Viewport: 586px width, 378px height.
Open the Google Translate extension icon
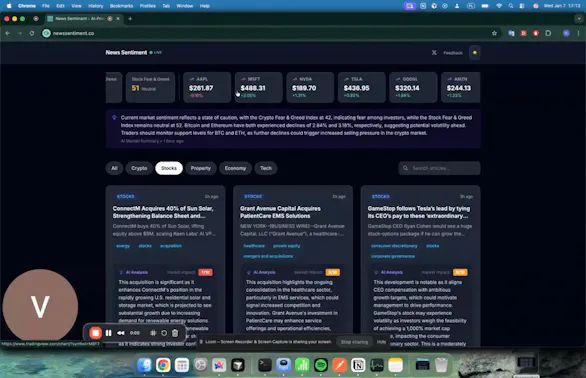511,33
